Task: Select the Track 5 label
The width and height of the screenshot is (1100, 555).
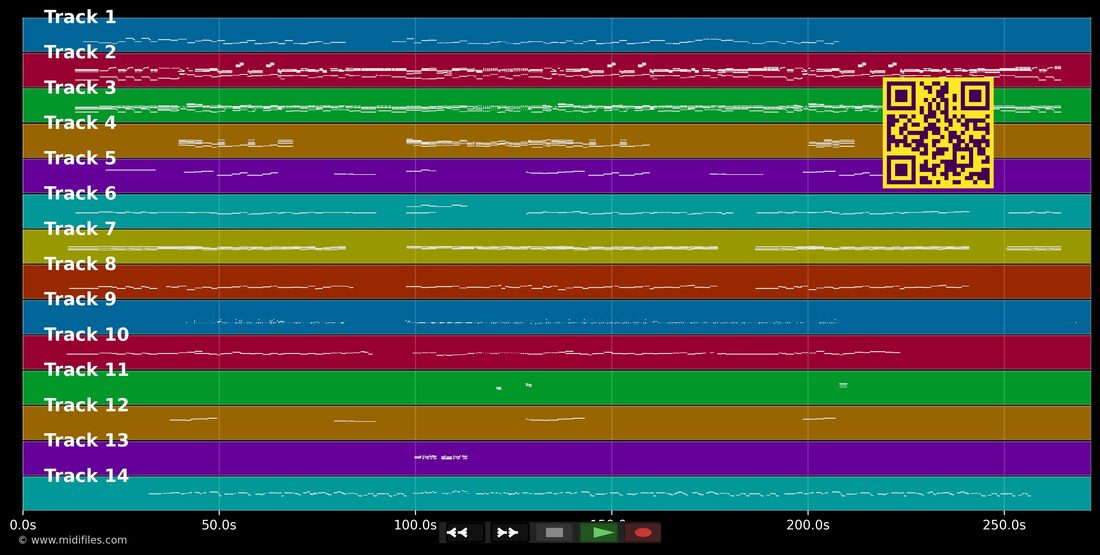Action: [80, 159]
